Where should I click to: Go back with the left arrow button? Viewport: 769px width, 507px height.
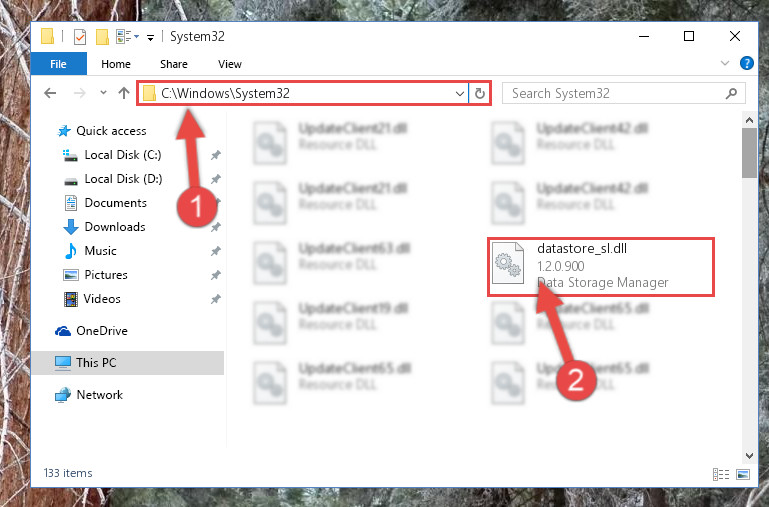50,93
